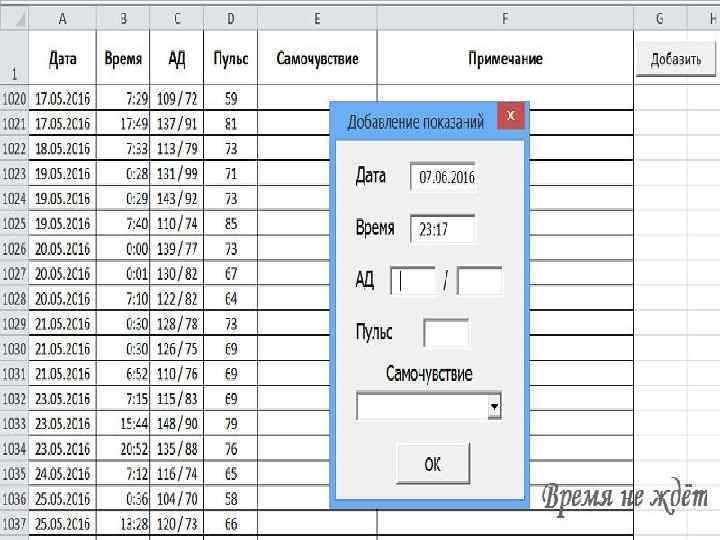Select the pressure cell 104 / 70
This screenshot has height=540, width=720.
point(177,499)
